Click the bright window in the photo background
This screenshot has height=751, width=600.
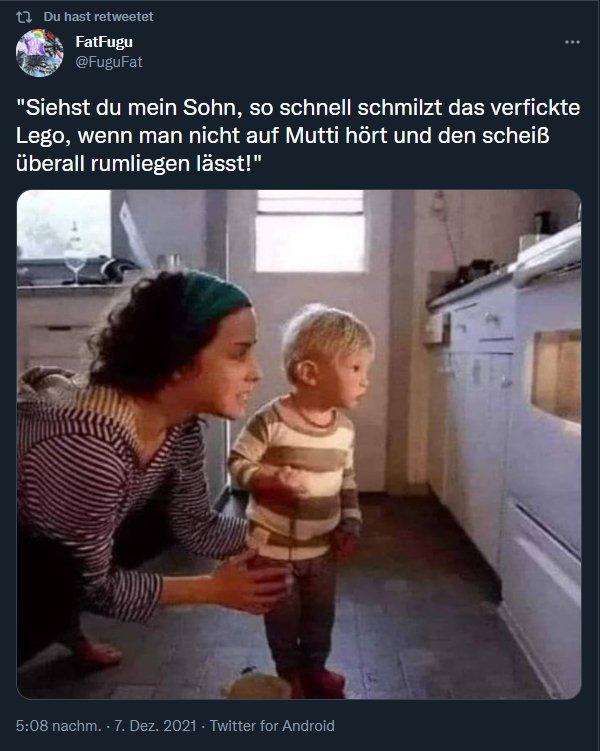(x=310, y=231)
